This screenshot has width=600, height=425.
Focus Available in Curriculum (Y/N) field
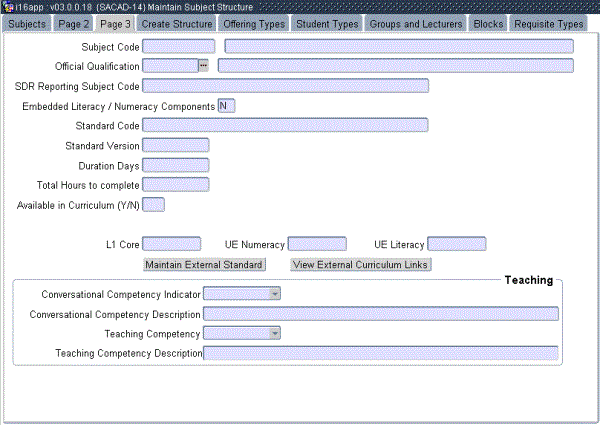click(153, 205)
